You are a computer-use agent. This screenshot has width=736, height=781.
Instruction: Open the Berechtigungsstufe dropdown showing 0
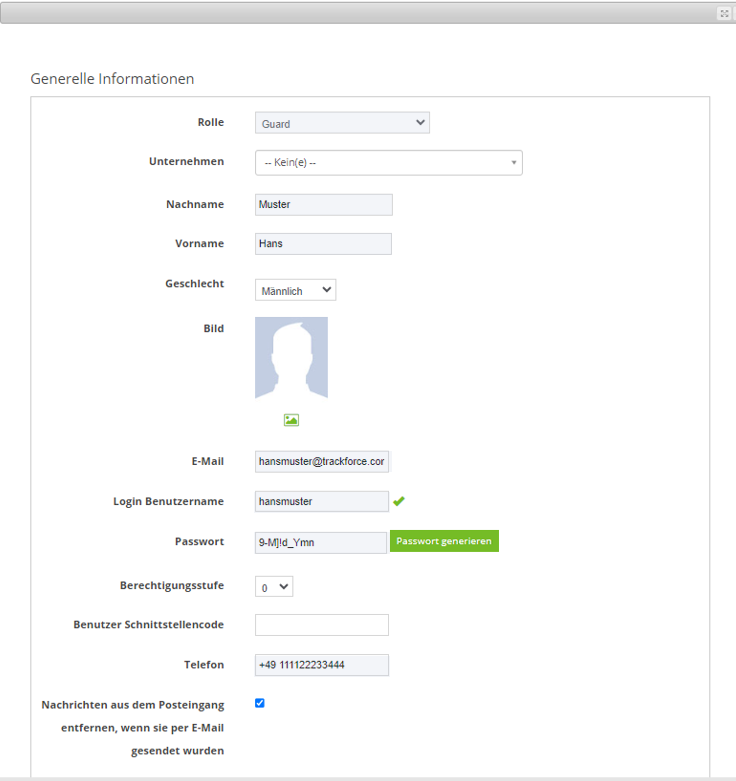point(274,587)
